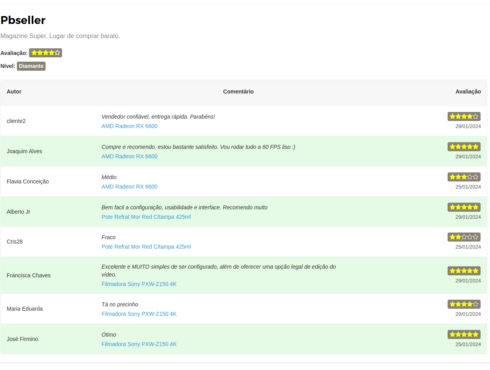Select author name Alberto Jr
490x370 pixels.
[18, 212]
